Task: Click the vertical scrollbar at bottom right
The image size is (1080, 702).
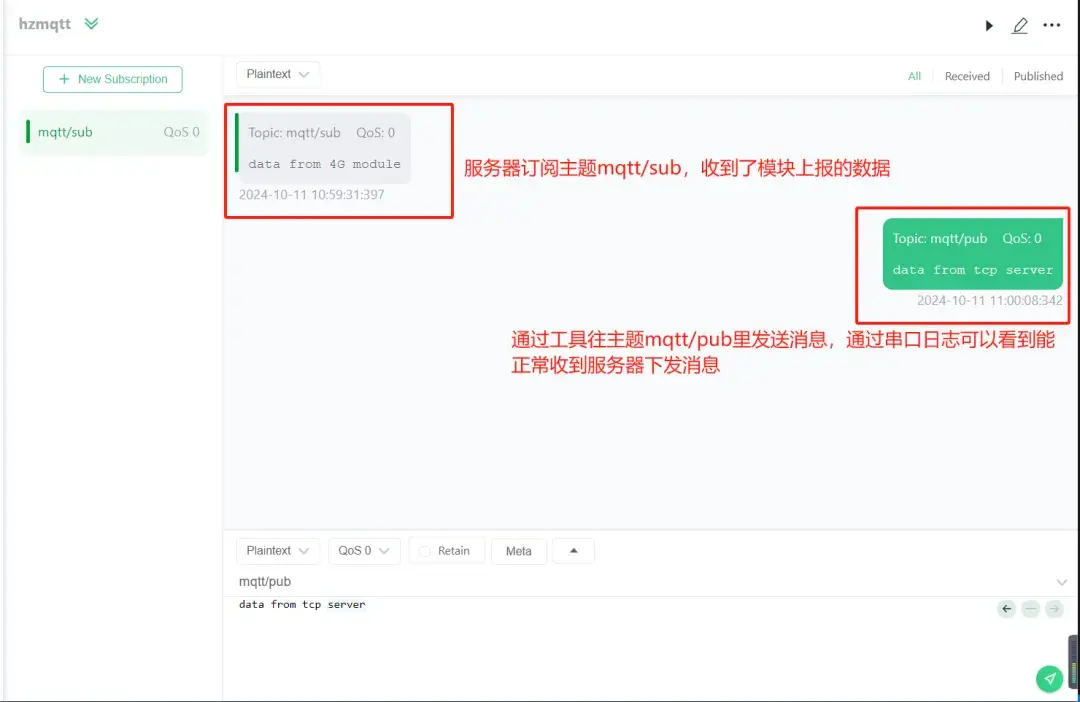Action: point(1073,661)
